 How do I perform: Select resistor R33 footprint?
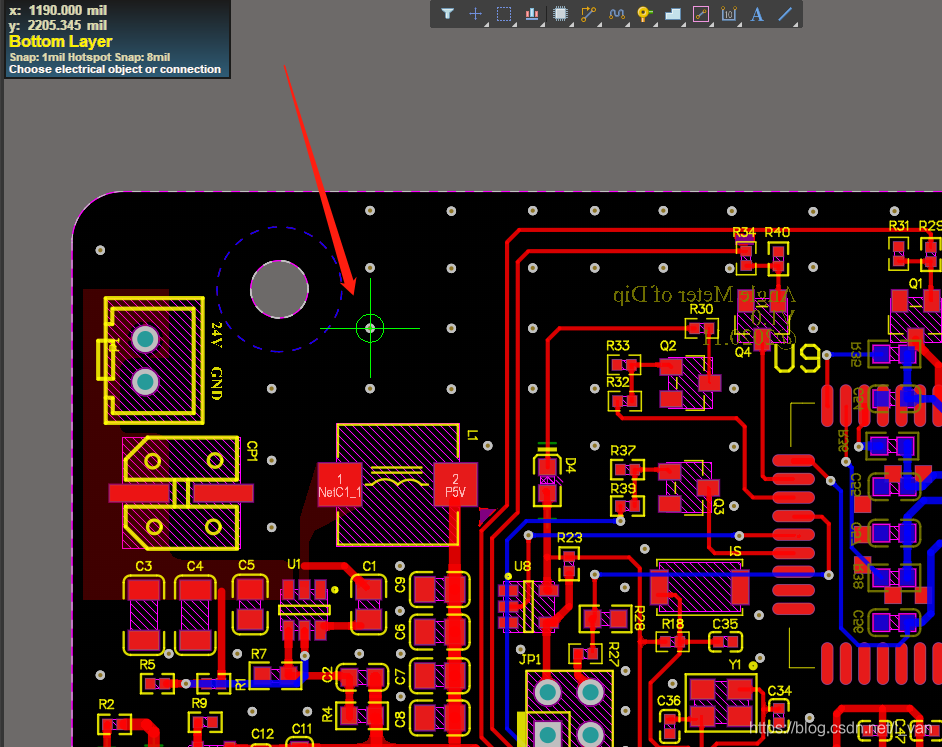(624, 364)
